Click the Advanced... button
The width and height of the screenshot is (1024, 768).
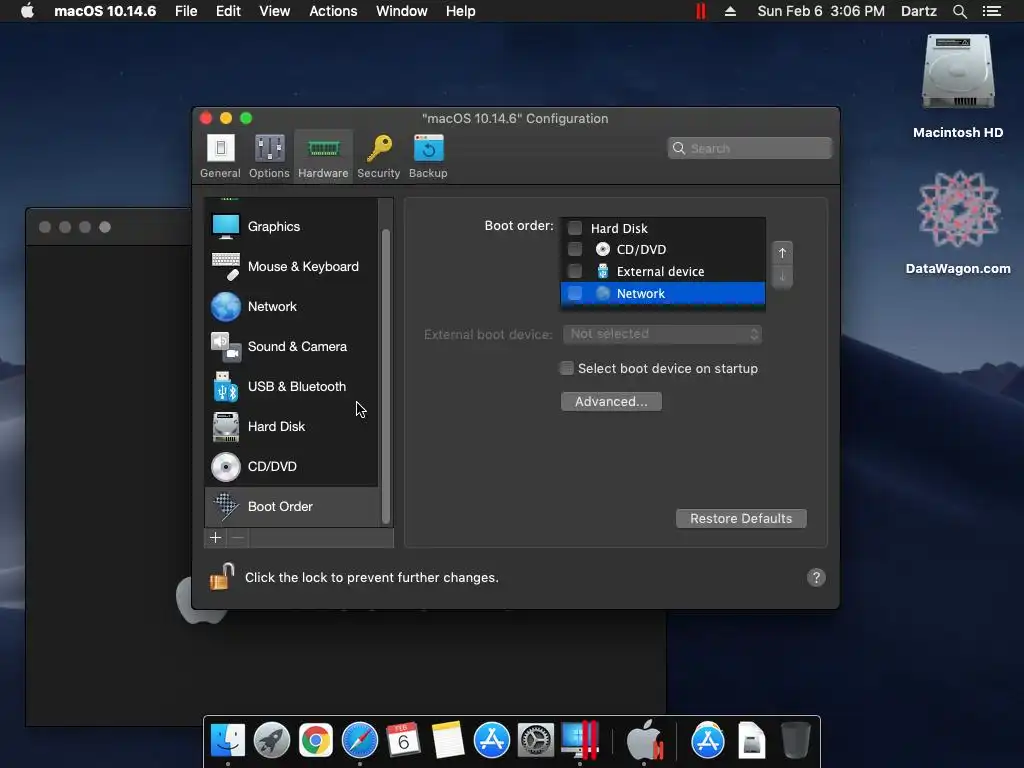pyautogui.click(x=611, y=402)
